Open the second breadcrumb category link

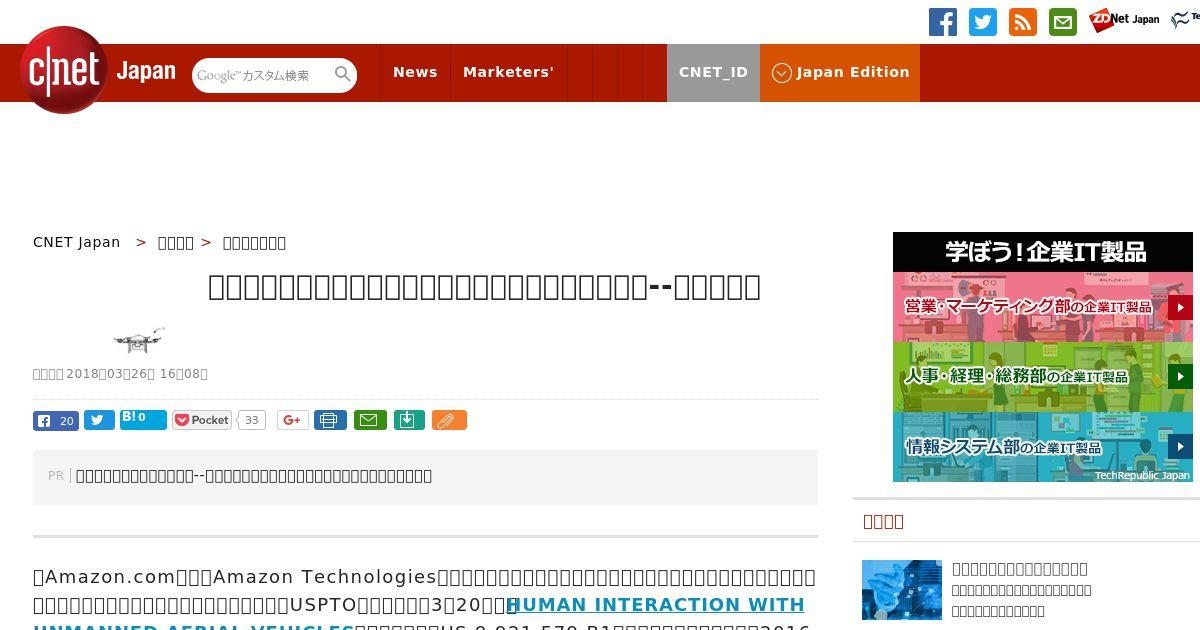[x=176, y=242]
